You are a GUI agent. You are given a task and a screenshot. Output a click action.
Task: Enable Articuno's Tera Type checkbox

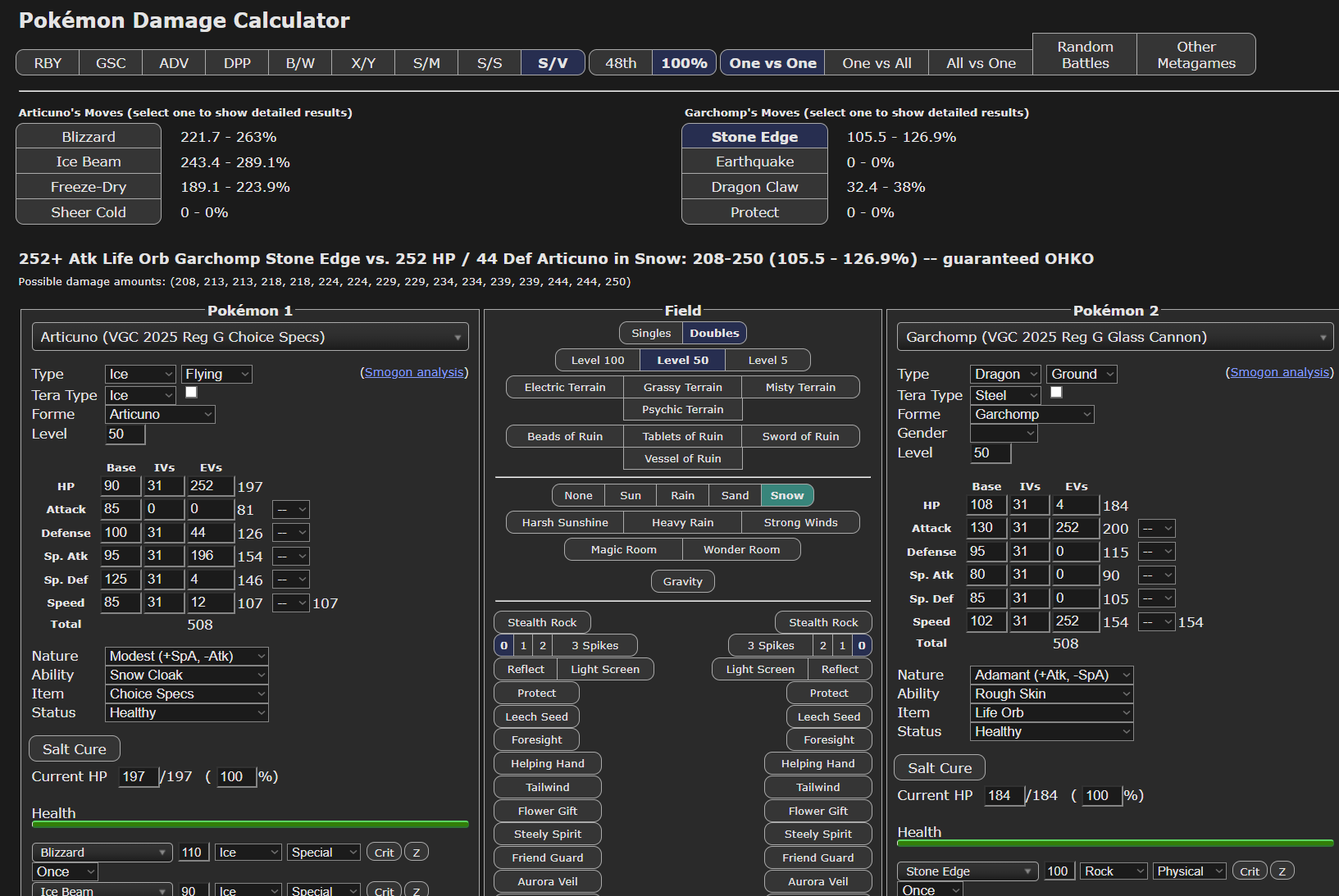[x=191, y=393]
